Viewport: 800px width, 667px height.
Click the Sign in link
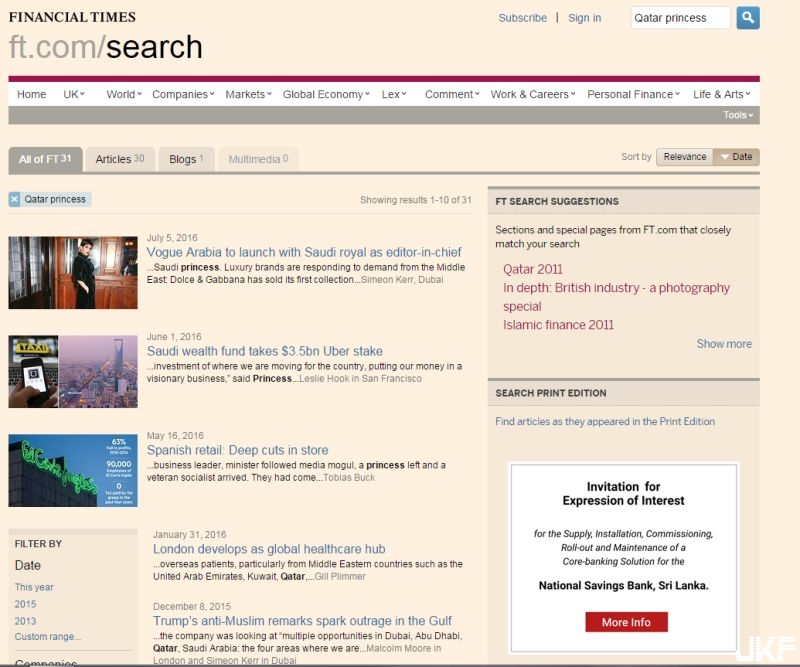click(584, 18)
